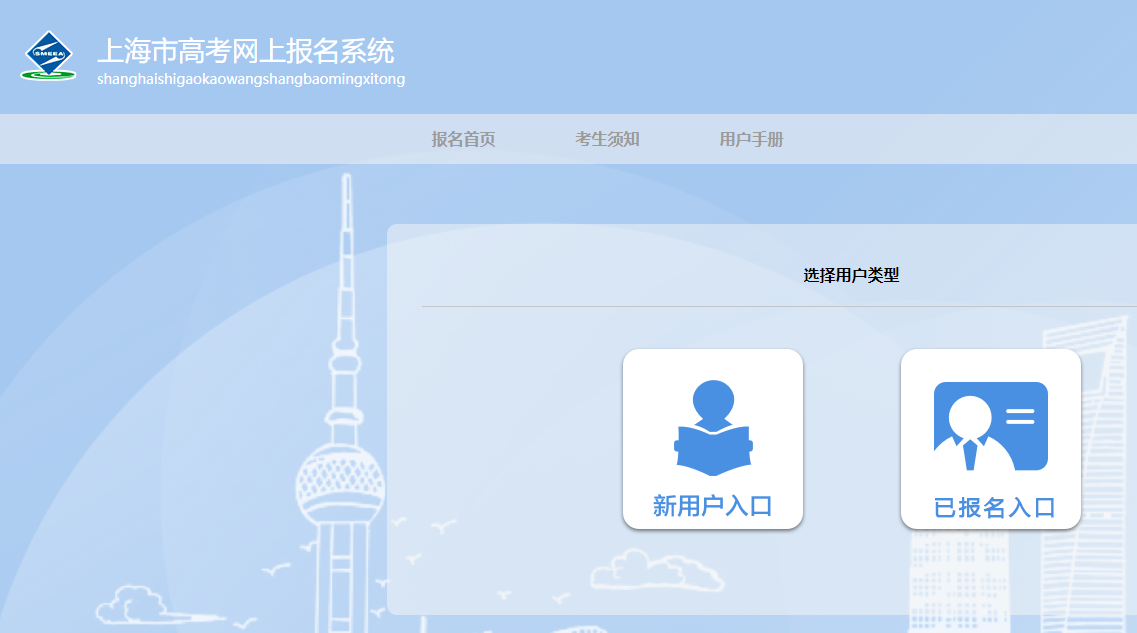The width and height of the screenshot is (1137, 633).
Task: Click the open book in new user icon
Action: pyautogui.click(x=713, y=450)
